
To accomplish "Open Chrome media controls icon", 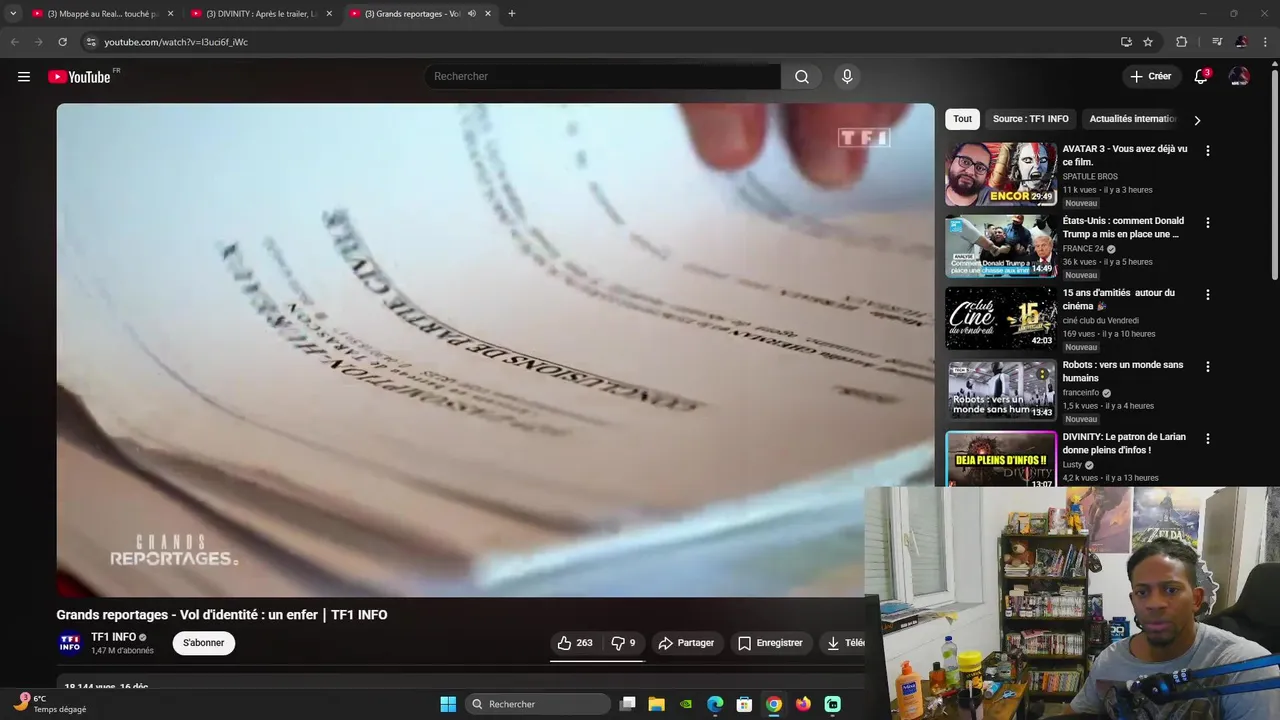I will click(x=1217, y=42).
